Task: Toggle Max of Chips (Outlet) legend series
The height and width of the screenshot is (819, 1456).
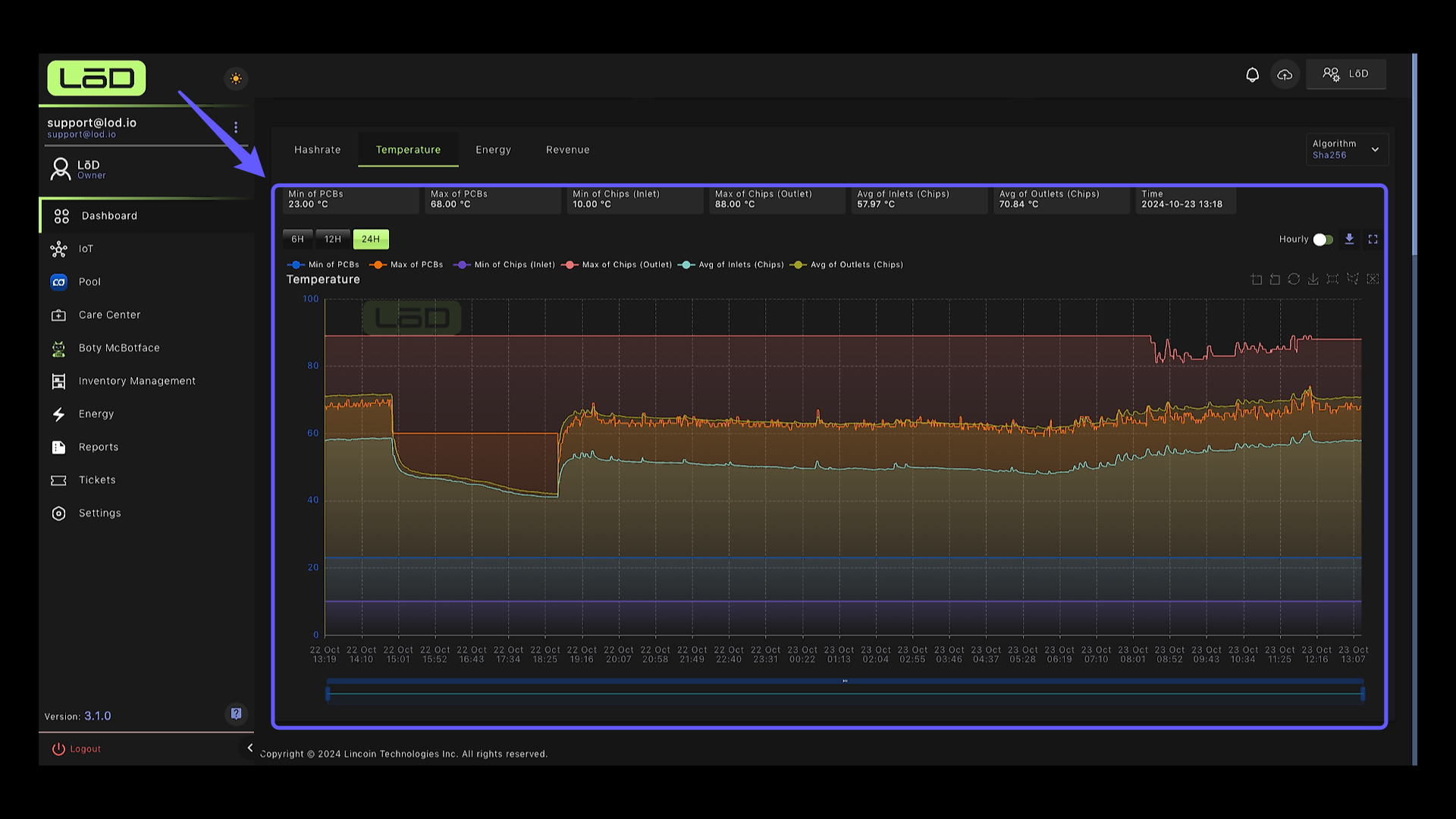Action: (x=617, y=265)
